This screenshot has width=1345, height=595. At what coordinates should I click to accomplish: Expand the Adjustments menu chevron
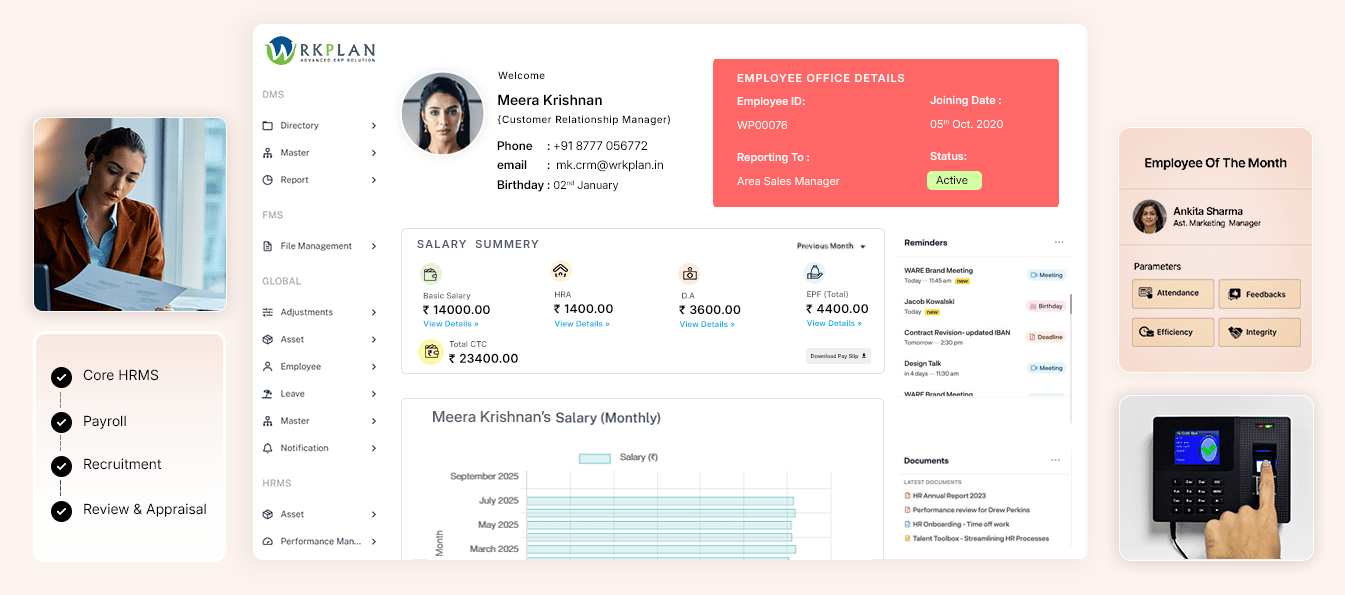pos(374,313)
